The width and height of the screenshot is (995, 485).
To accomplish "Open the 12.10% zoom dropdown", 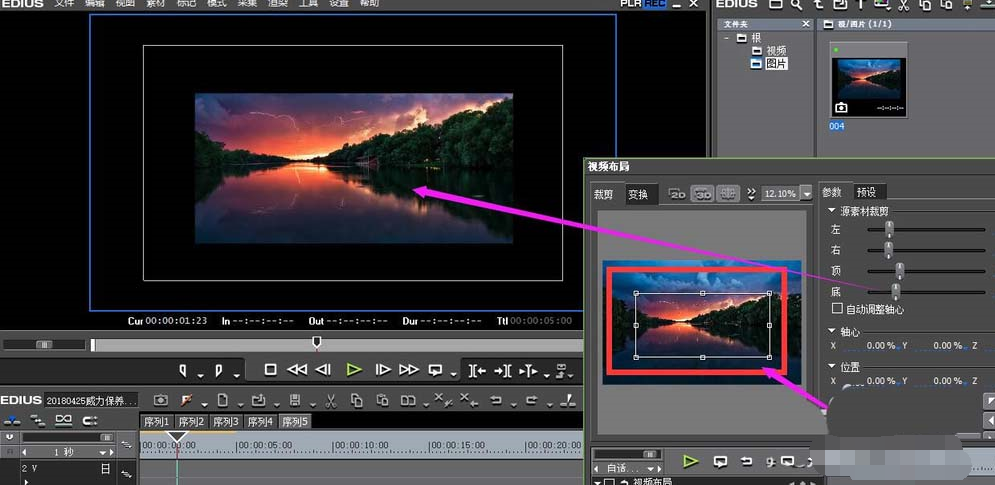I will click(x=806, y=194).
